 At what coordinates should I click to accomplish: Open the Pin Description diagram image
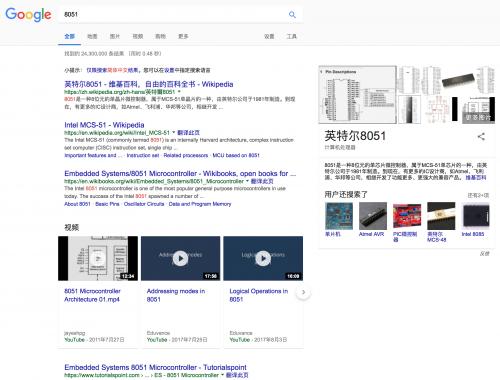coord(357,94)
